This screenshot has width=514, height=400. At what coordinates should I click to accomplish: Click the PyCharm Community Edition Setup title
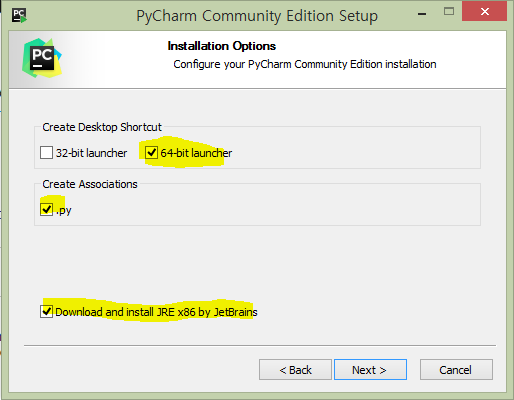tap(257, 16)
